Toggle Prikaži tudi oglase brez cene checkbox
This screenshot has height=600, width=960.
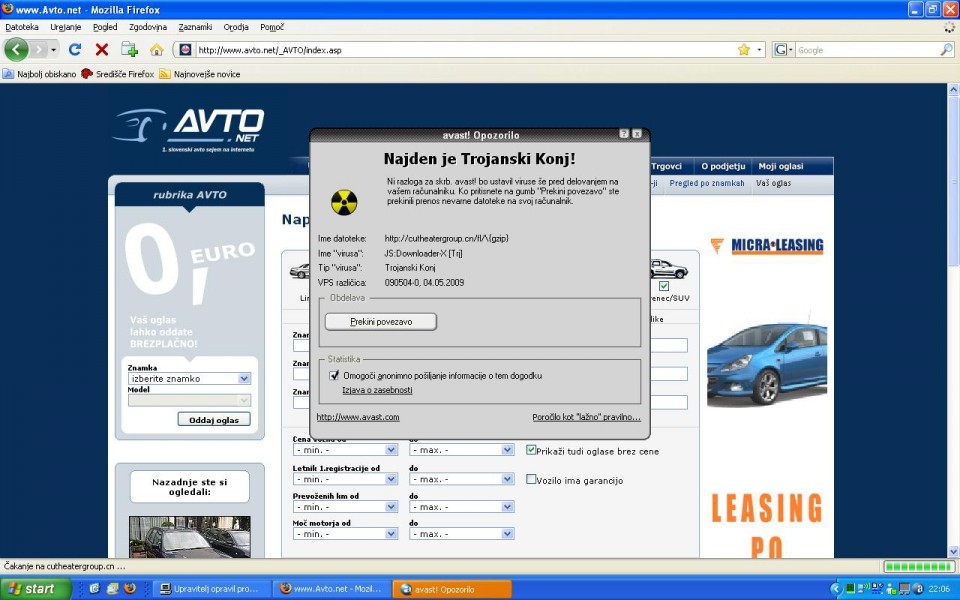(x=531, y=450)
